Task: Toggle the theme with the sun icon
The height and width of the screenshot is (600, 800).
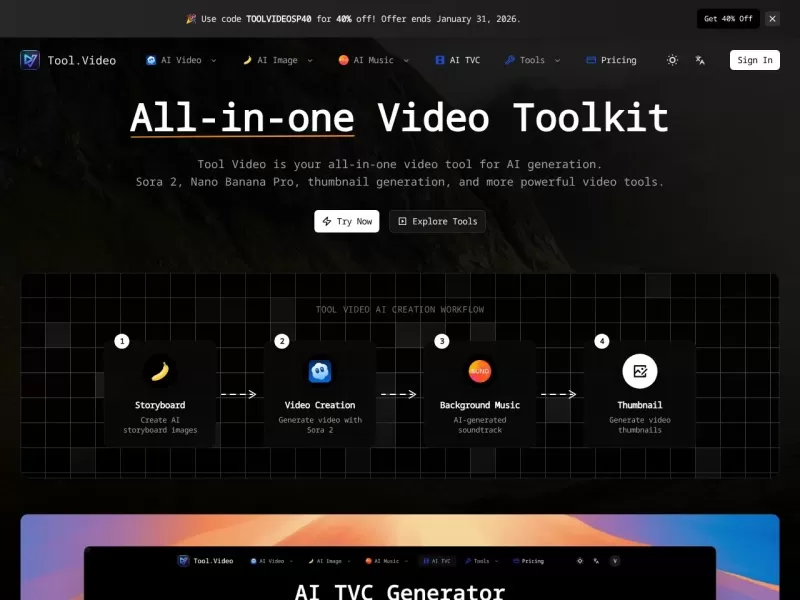Action: [x=672, y=60]
